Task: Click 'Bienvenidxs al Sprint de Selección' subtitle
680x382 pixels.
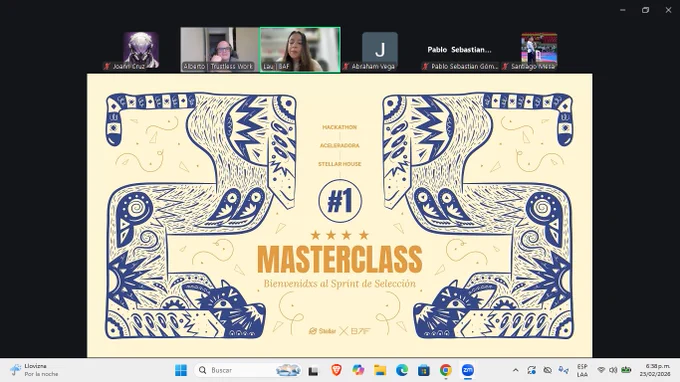Action: (x=340, y=284)
